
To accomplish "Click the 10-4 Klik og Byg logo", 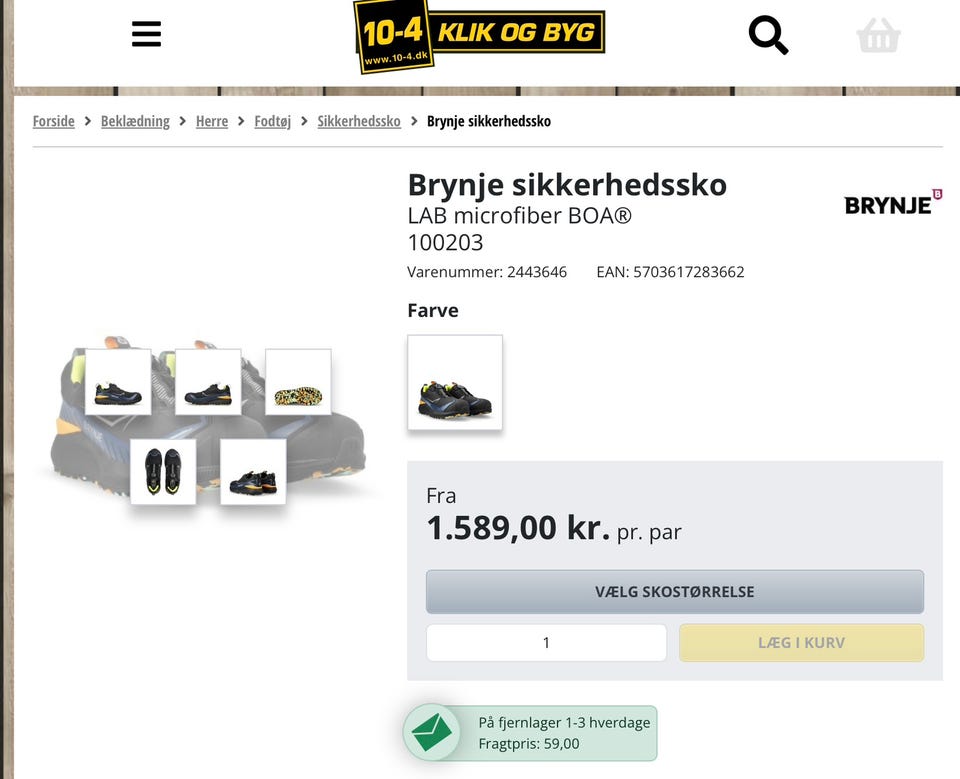I will (479, 35).
